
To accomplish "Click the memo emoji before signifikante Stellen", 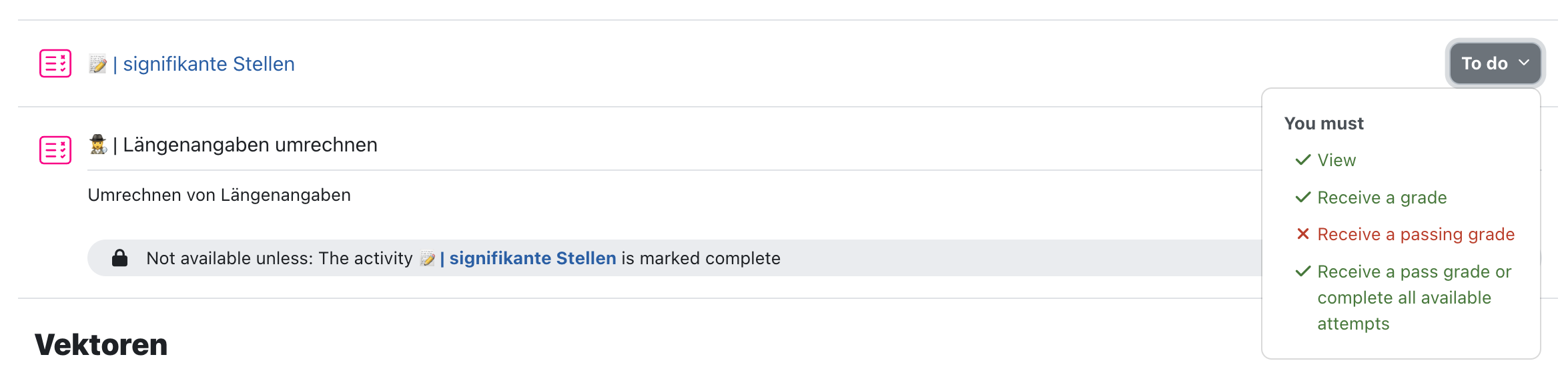I will [98, 64].
